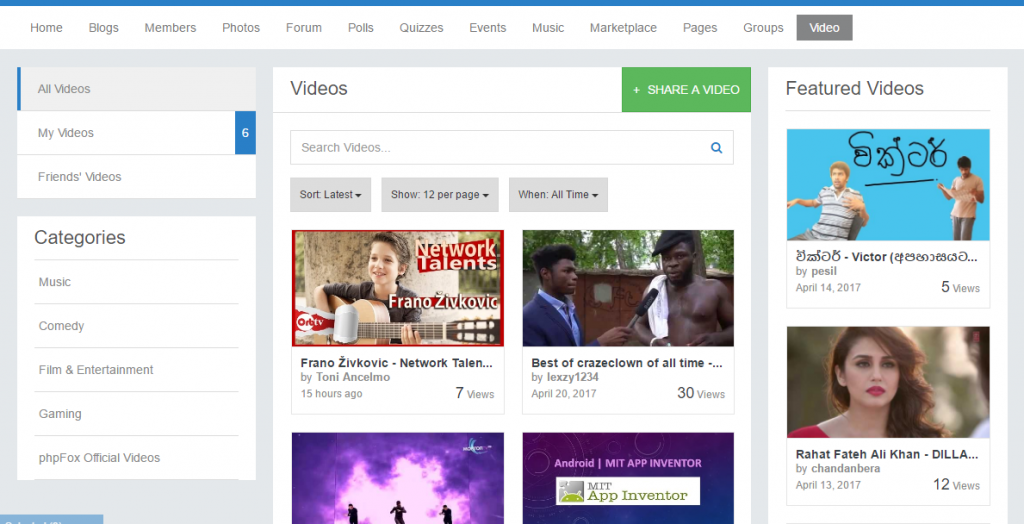The image size is (1024, 524).
Task: Open the Frano Živkovic video thumbnail
Action: [x=398, y=287]
